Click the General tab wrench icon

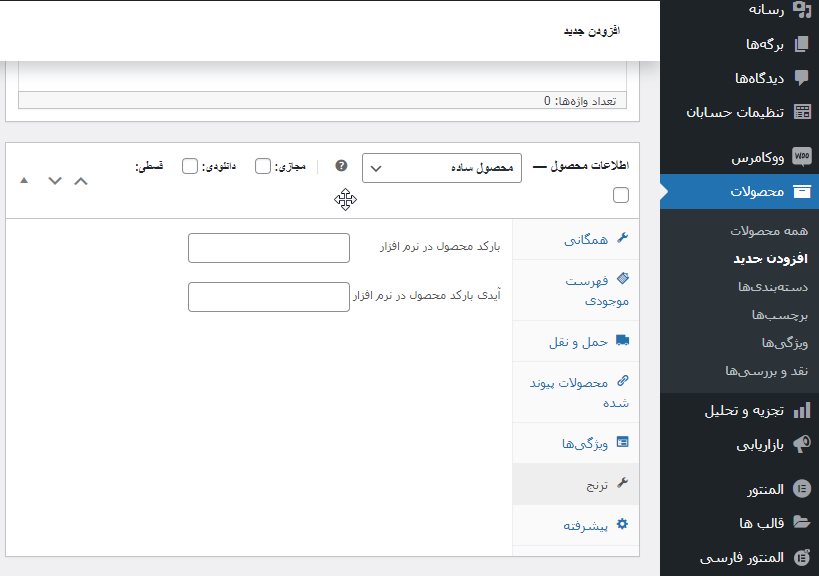click(623, 238)
